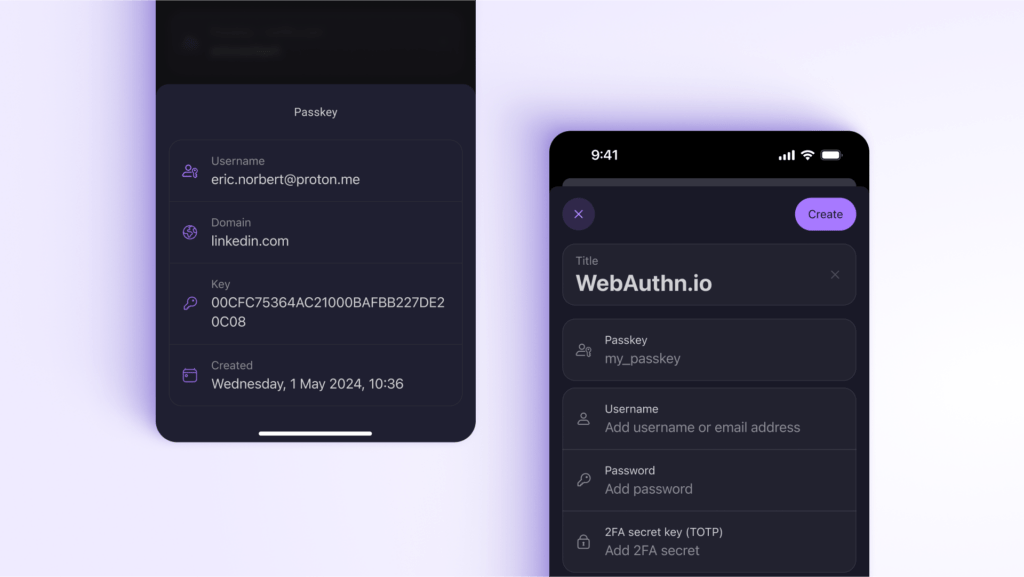
Task: Close the new item form with X
Action: pos(578,214)
